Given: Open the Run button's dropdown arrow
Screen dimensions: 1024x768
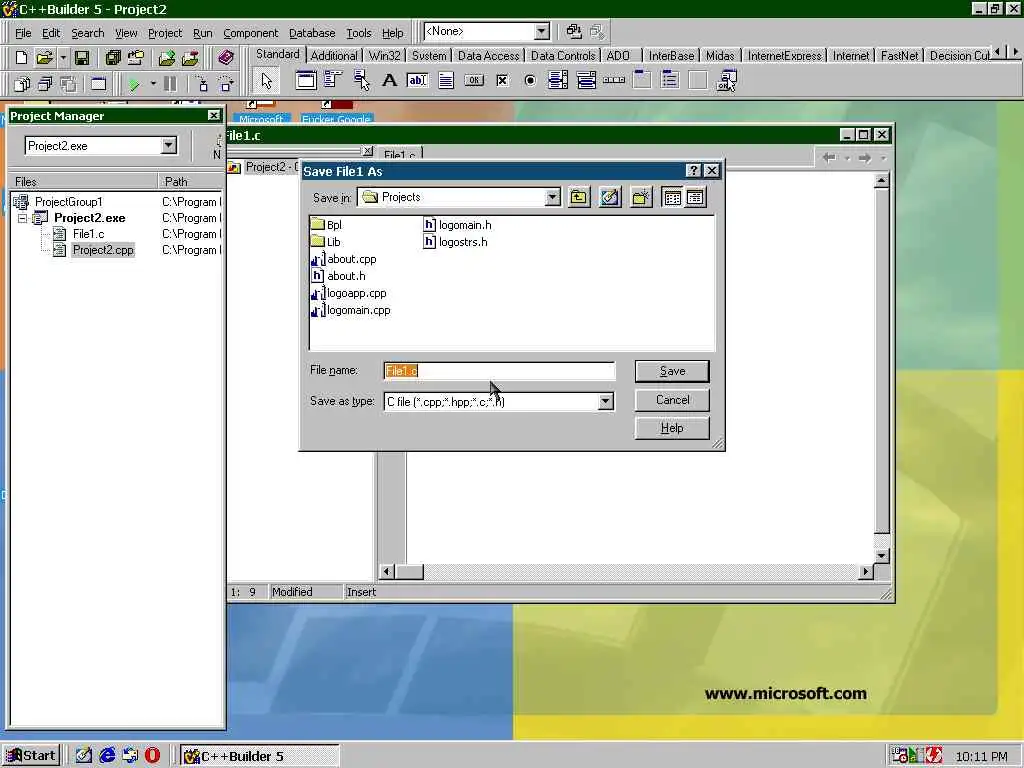Looking at the screenshot, I should [x=153, y=84].
